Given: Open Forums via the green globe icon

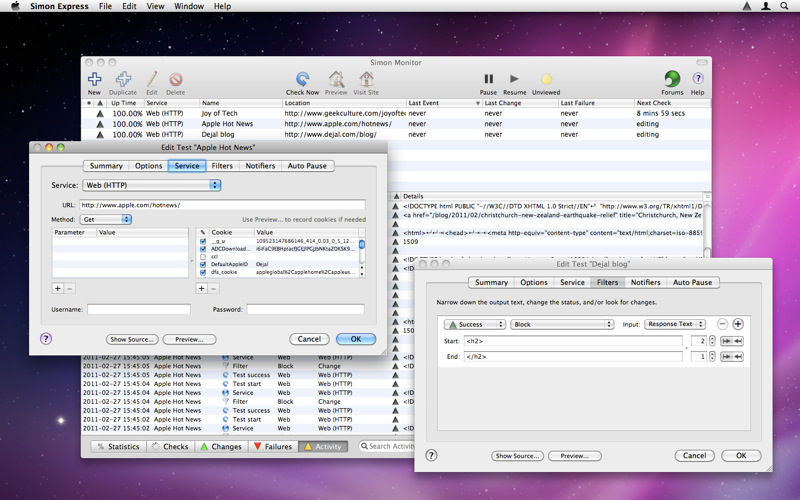Looking at the screenshot, I should pos(672,79).
